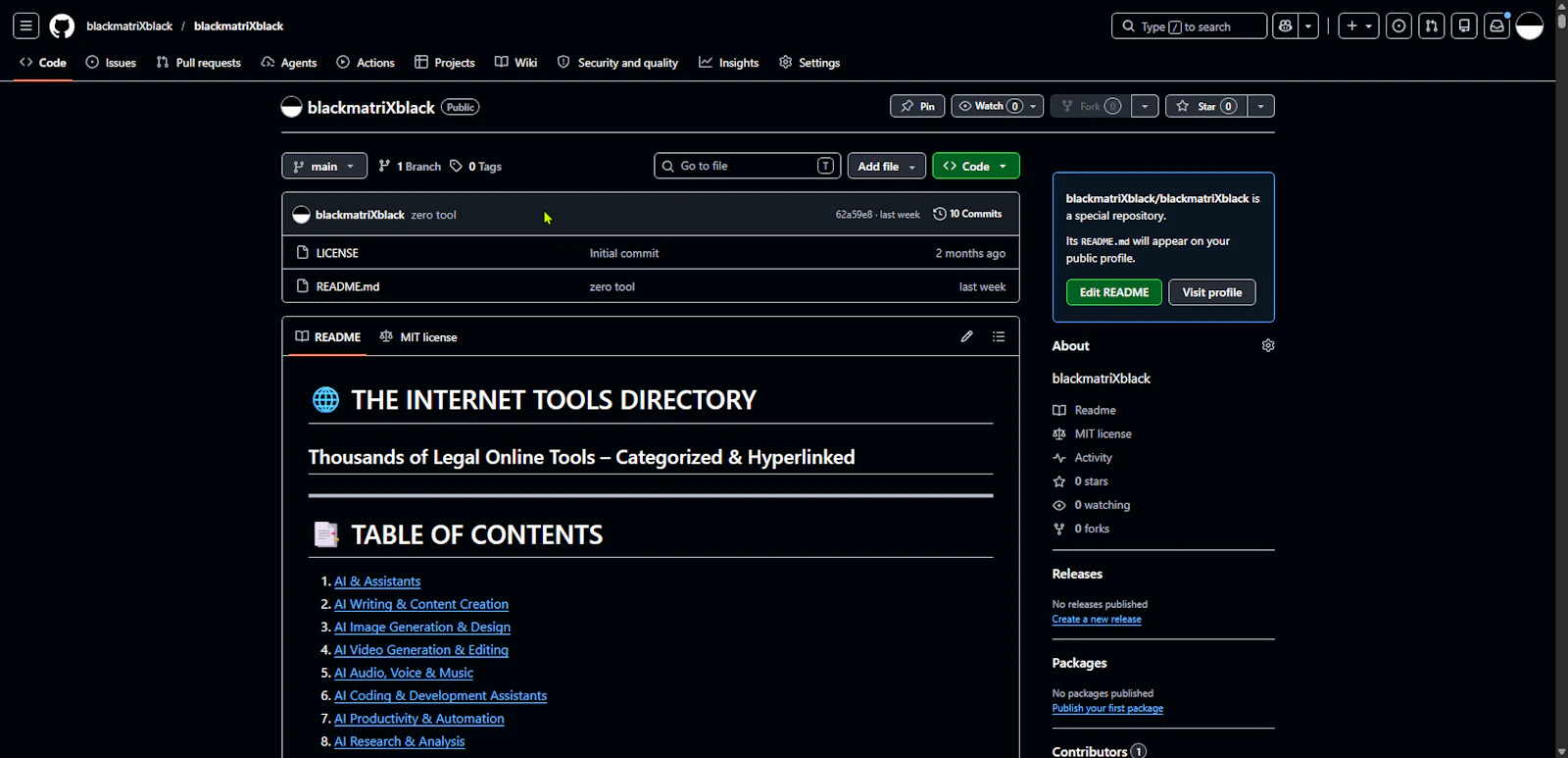Screen dimensions: 1568x758
Task: Click the Initial commit message for LICENSE
Action: point(624,253)
